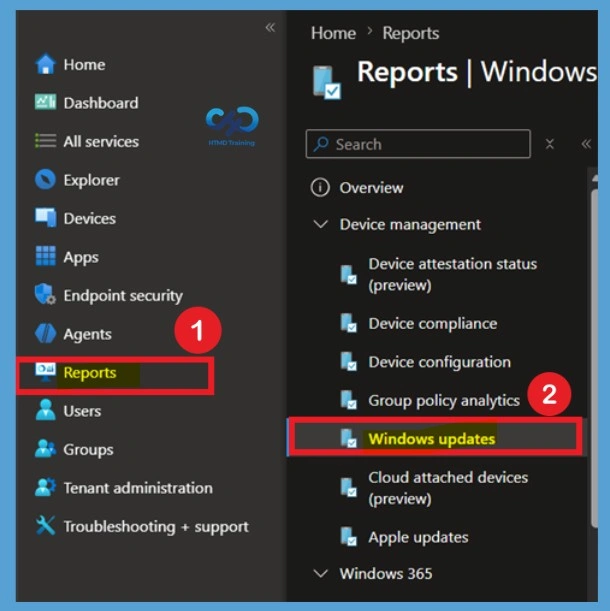Open Device attestation status (preview) report

point(453,274)
